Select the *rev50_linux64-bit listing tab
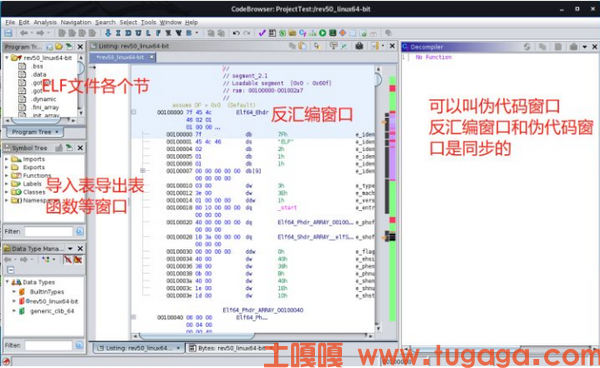Screen dimensions: 600x368 [x=122, y=57]
